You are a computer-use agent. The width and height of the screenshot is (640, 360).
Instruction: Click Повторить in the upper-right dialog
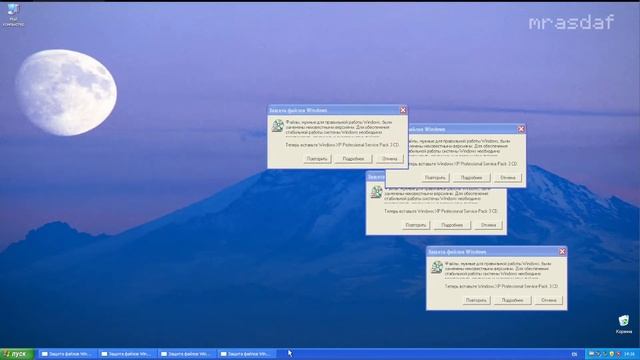click(436, 178)
